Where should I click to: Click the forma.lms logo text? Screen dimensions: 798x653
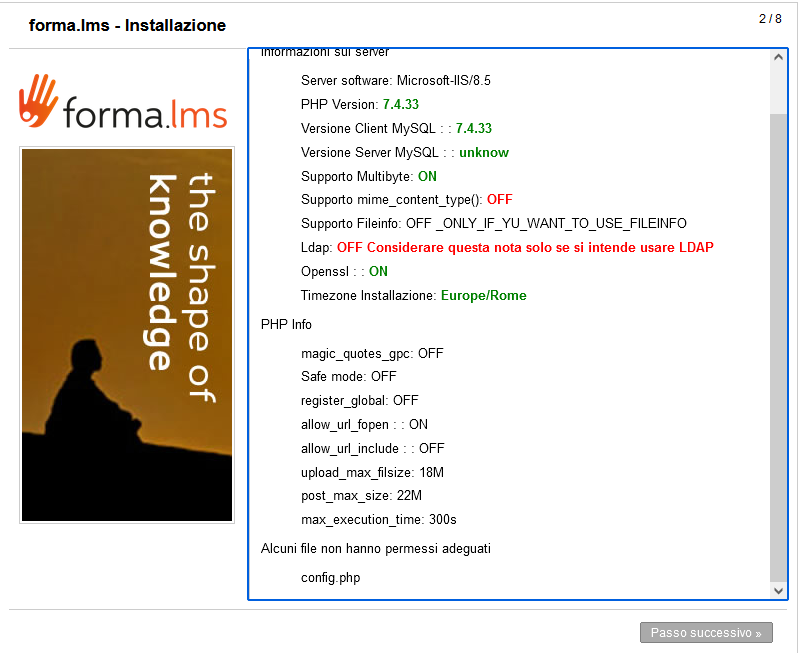(145, 112)
